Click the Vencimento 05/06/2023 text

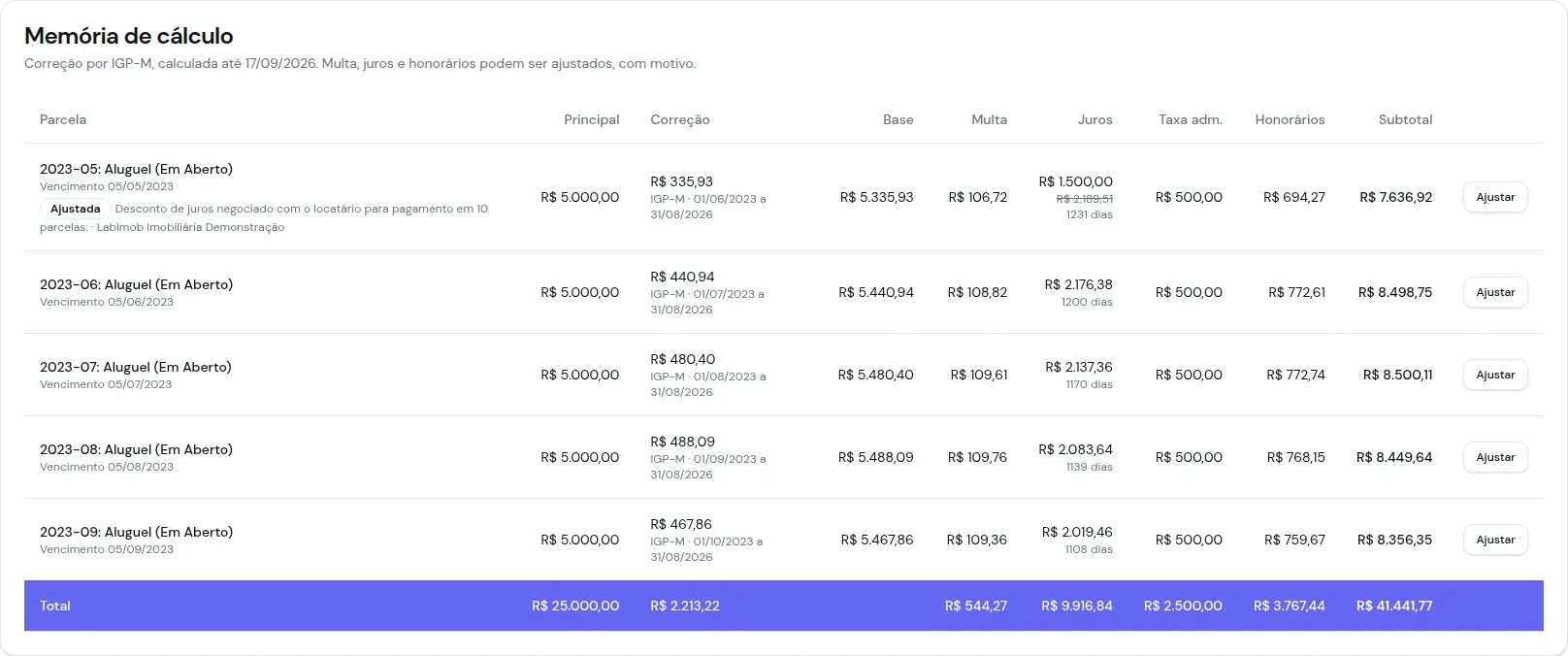tap(107, 302)
